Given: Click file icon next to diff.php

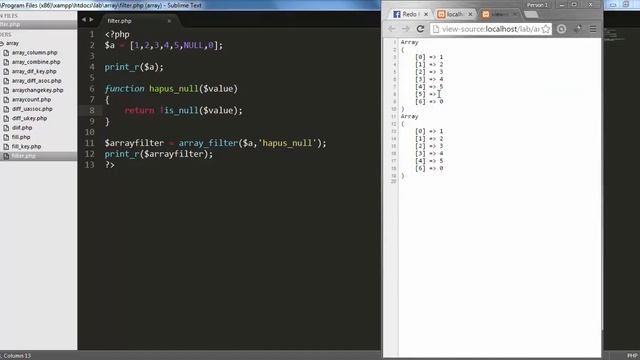Looking at the screenshot, I should click(6, 128).
